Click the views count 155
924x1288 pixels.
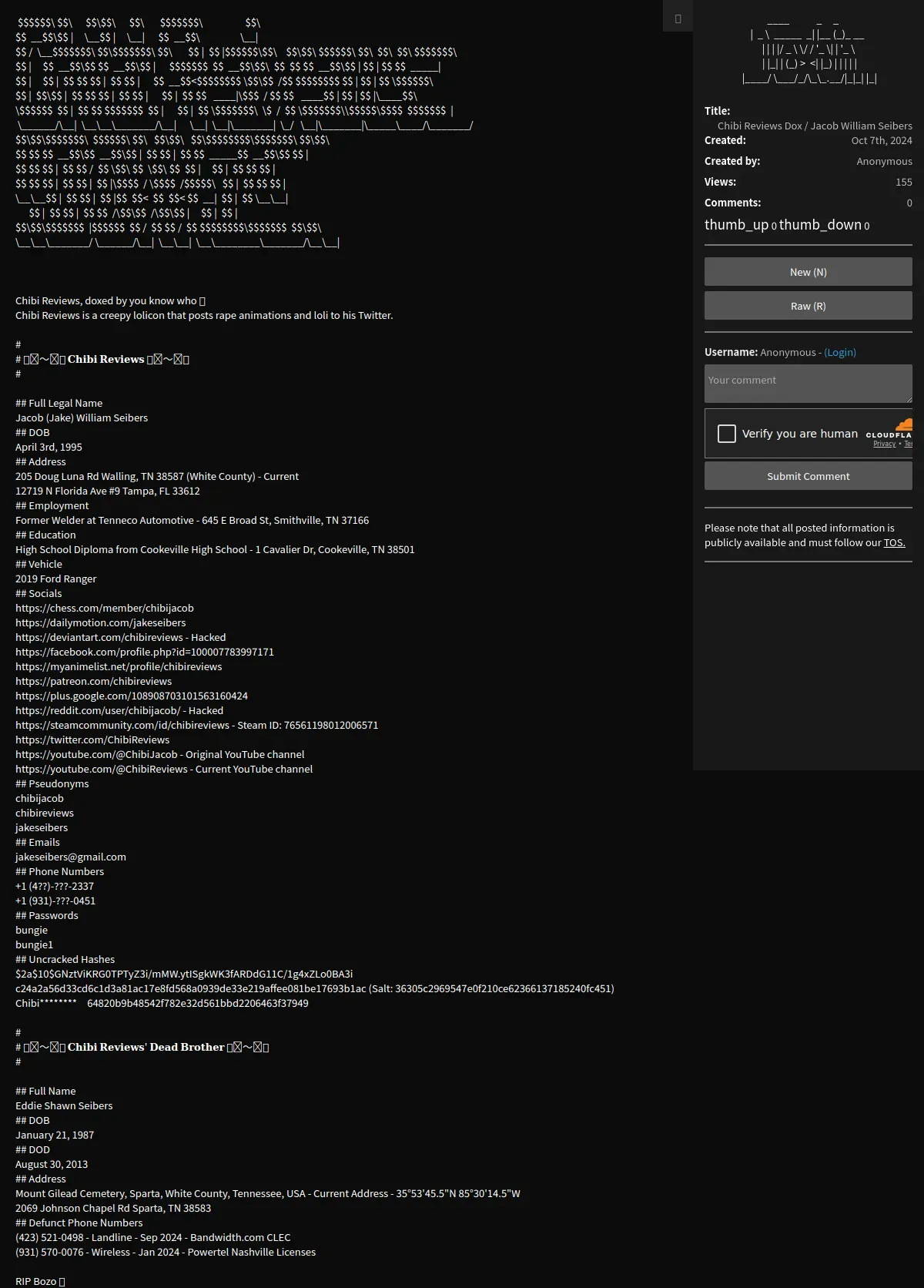(x=904, y=182)
